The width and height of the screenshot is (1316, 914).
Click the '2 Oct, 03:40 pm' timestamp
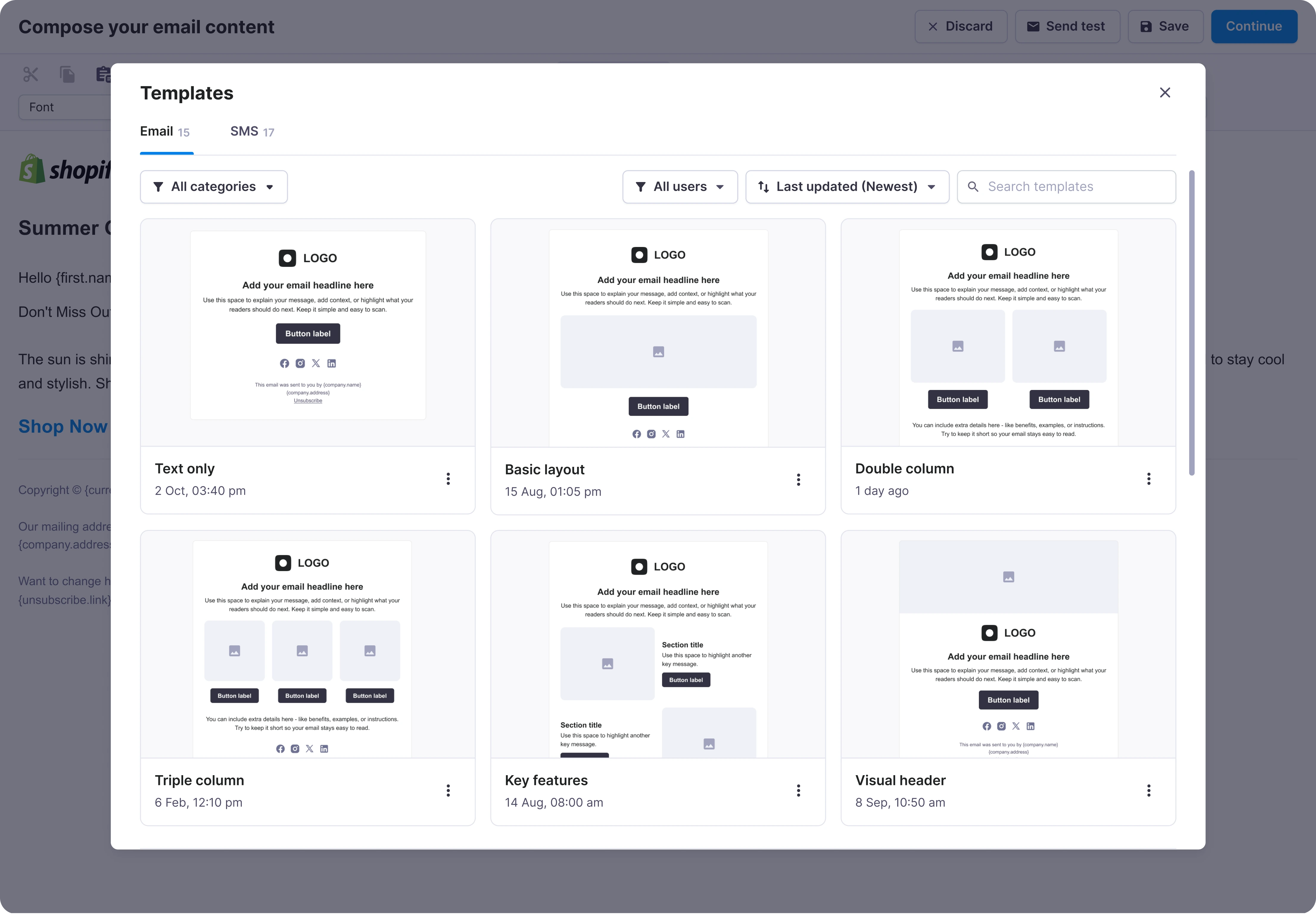(x=200, y=491)
